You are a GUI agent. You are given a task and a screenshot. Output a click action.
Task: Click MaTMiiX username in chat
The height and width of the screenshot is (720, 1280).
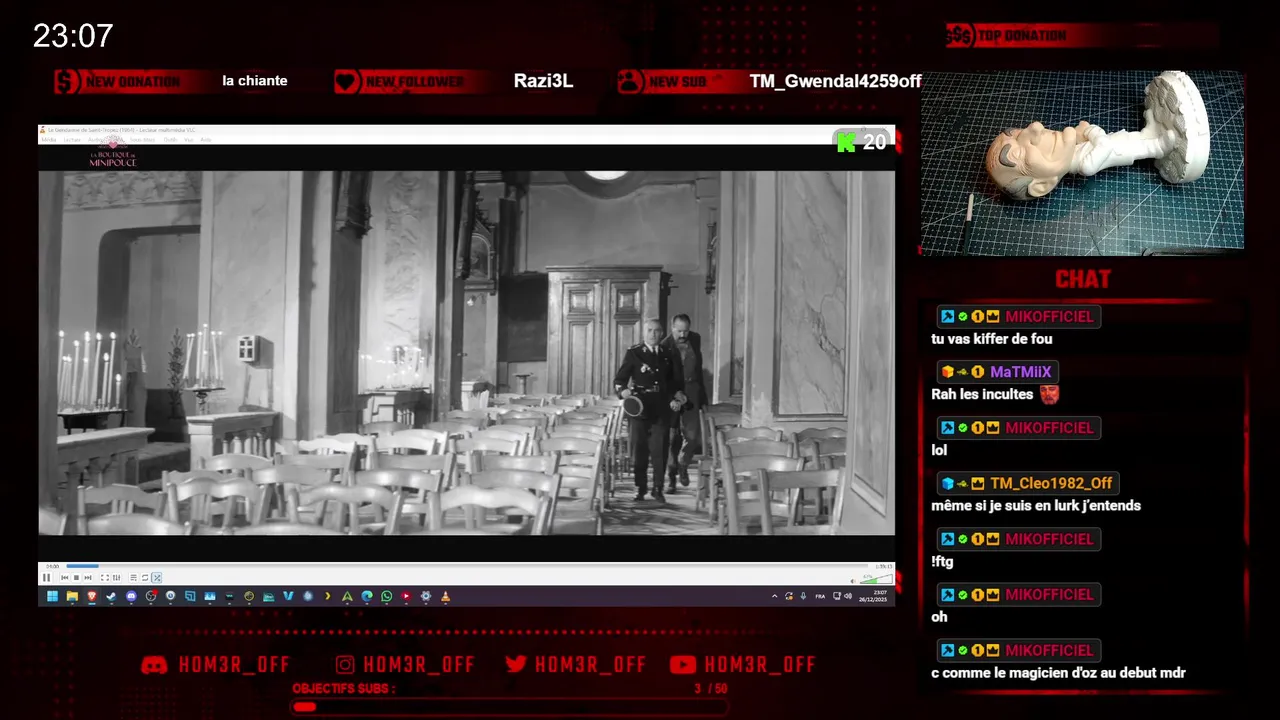click(x=1020, y=372)
